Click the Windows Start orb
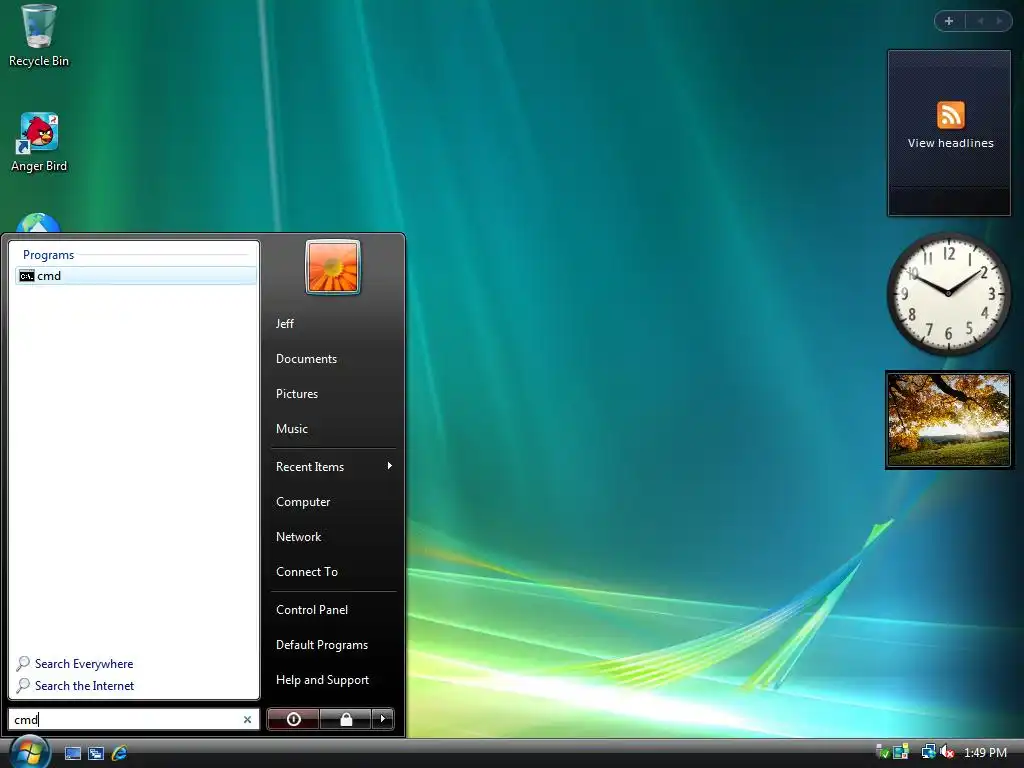 29,752
